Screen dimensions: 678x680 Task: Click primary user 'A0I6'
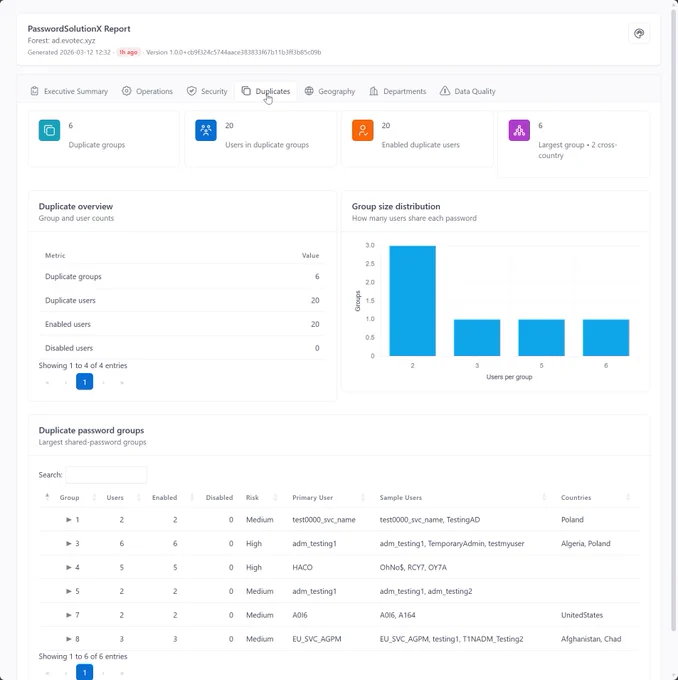pos(300,615)
